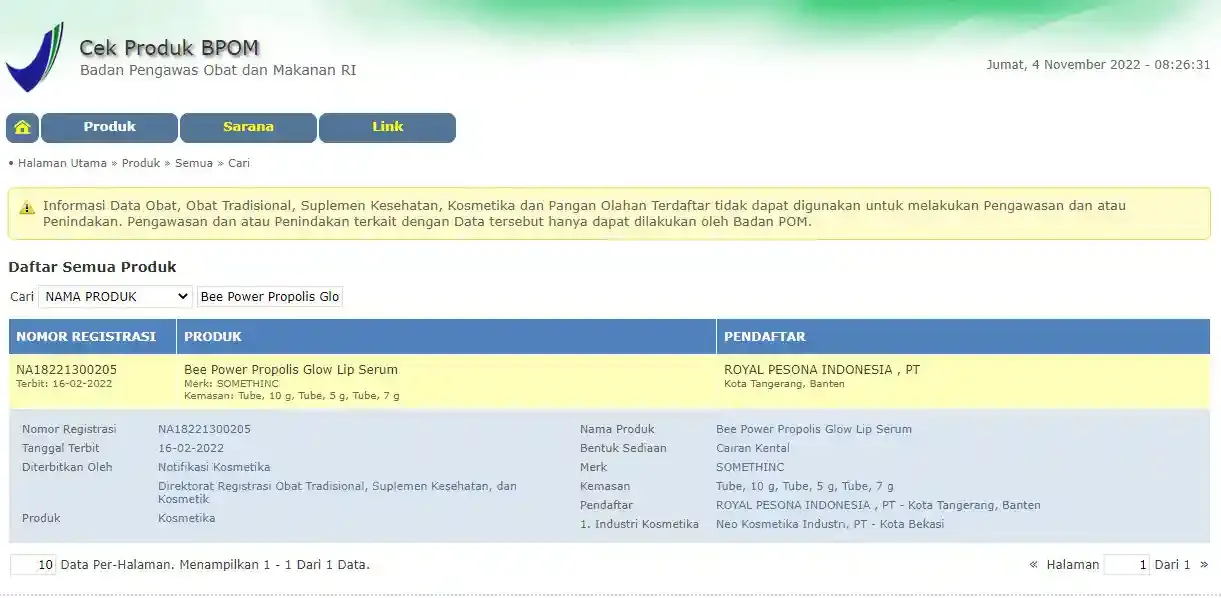Image resolution: width=1221 pixels, height=598 pixels.
Task: Click ROYAL PESONA INDONESIA , PT in yellow row
Action: tap(822, 370)
